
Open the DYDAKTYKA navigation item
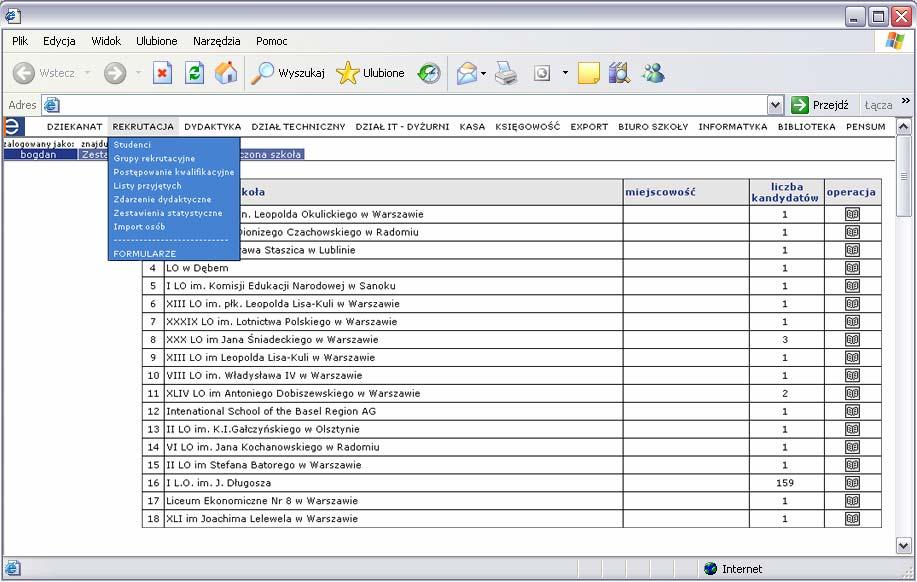point(212,126)
